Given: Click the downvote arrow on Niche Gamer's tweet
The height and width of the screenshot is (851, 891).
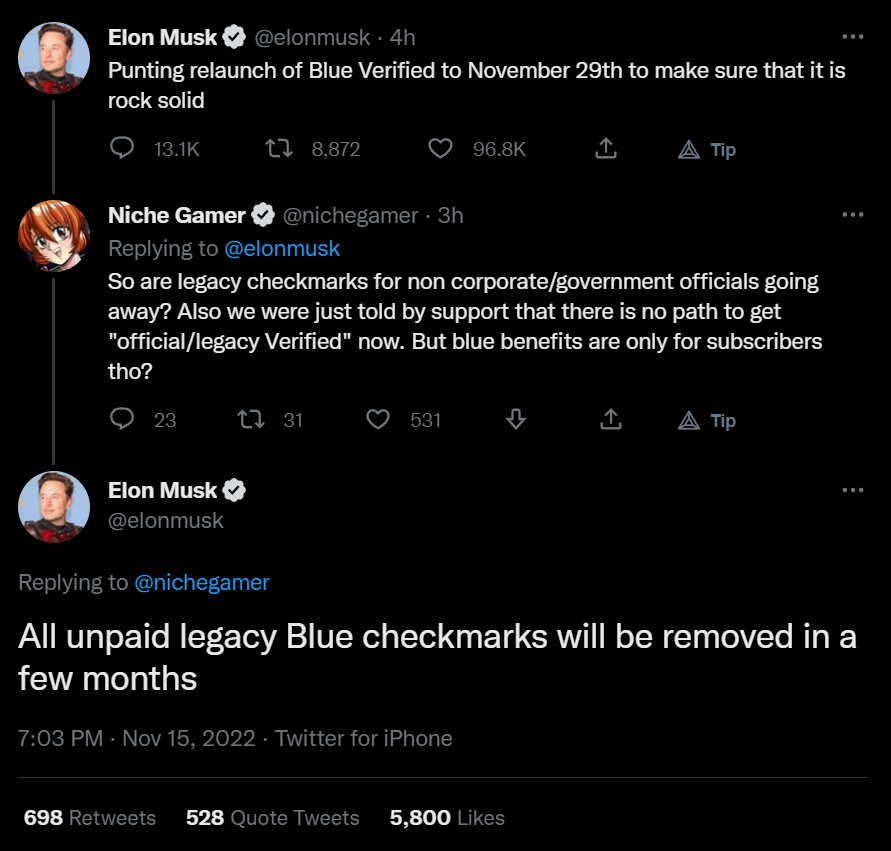Looking at the screenshot, I should (x=516, y=420).
